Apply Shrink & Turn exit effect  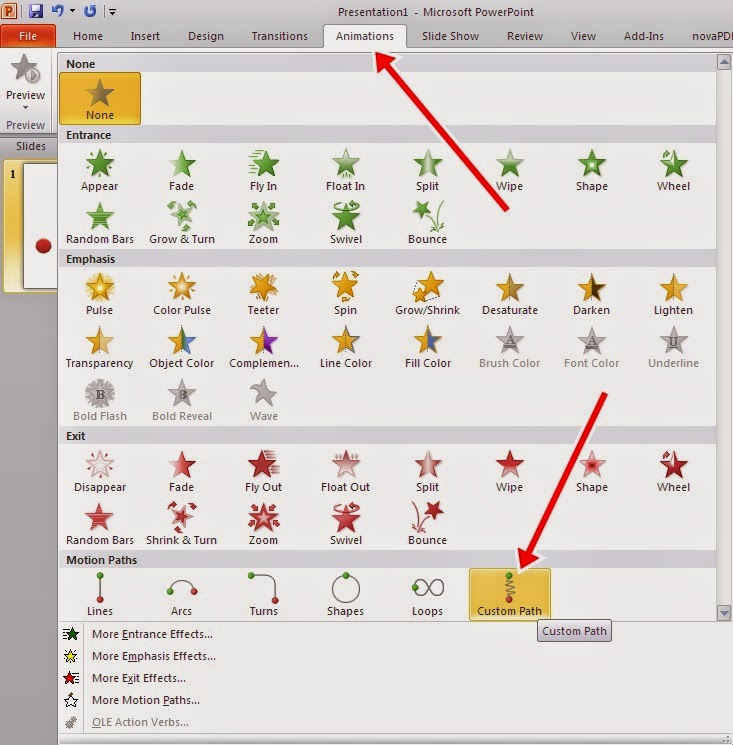pos(181,524)
